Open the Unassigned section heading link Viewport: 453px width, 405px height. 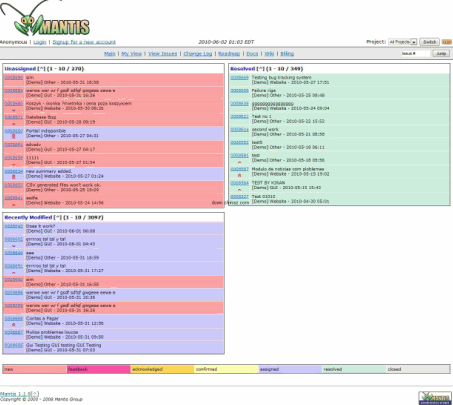tap(20, 69)
